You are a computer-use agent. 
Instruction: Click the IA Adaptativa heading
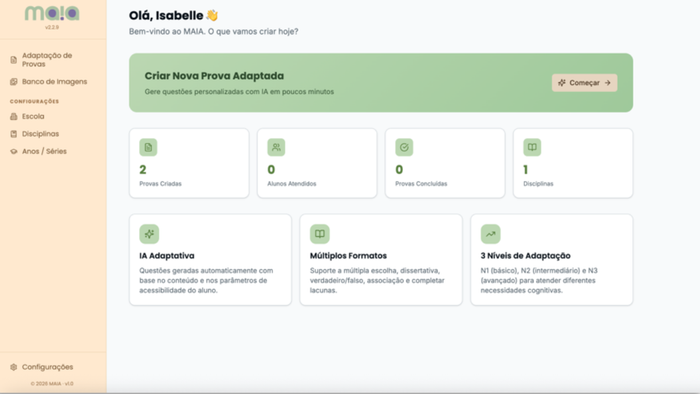(167, 256)
